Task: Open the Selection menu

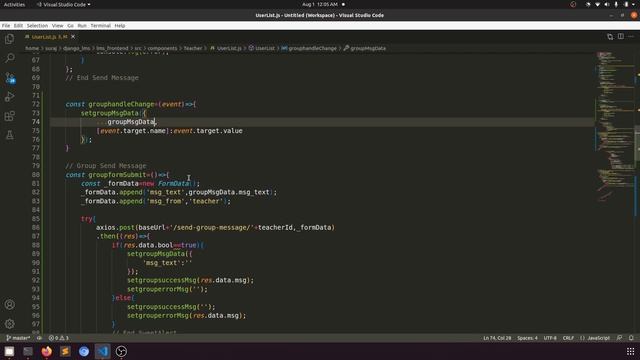Action: tap(38, 25)
